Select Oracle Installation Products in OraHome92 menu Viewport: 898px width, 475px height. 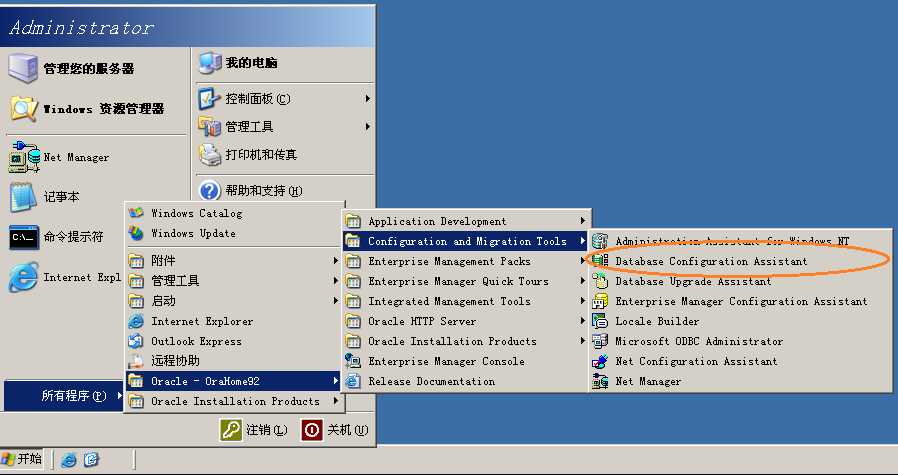466,341
